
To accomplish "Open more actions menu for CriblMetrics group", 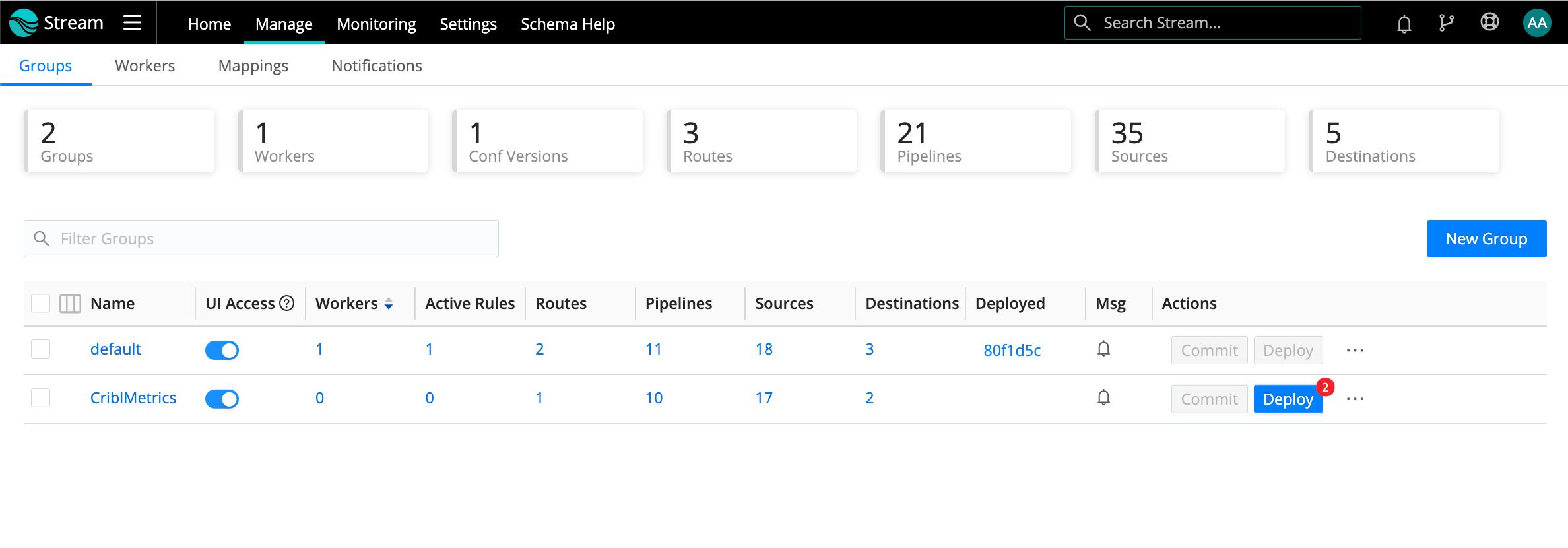I will 1355,399.
